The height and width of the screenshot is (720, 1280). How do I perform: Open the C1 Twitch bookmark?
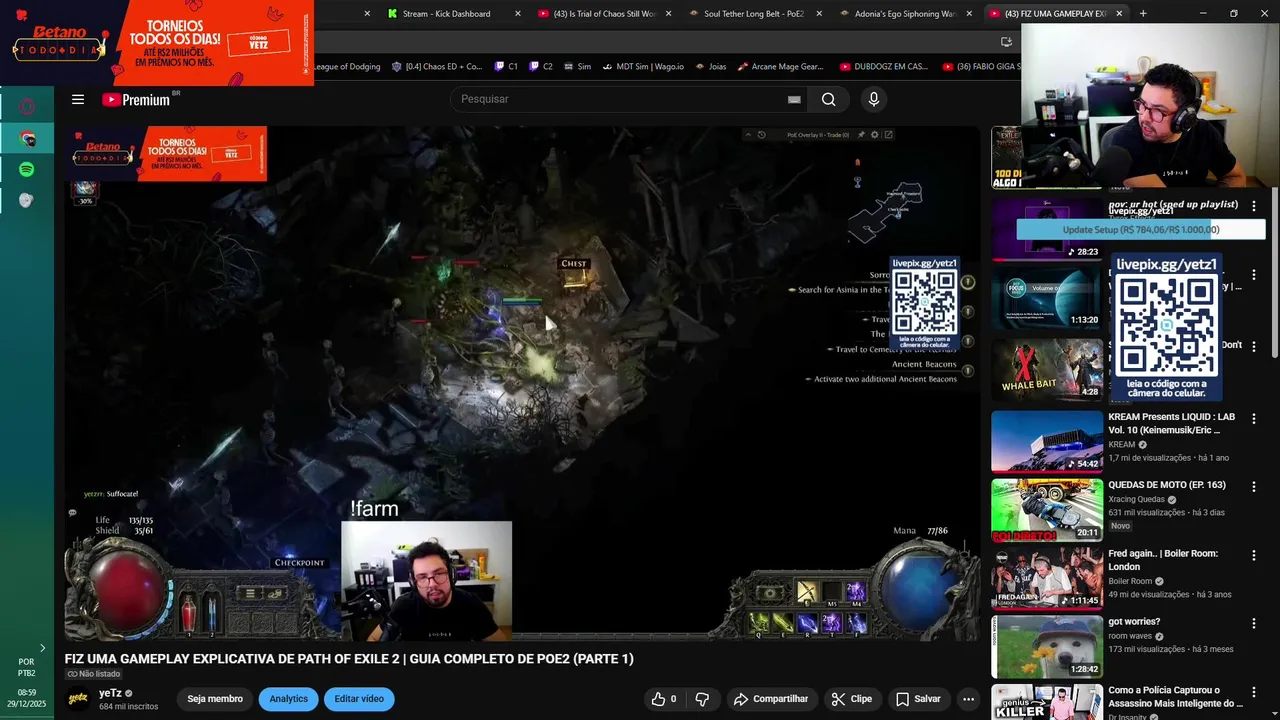pos(506,67)
